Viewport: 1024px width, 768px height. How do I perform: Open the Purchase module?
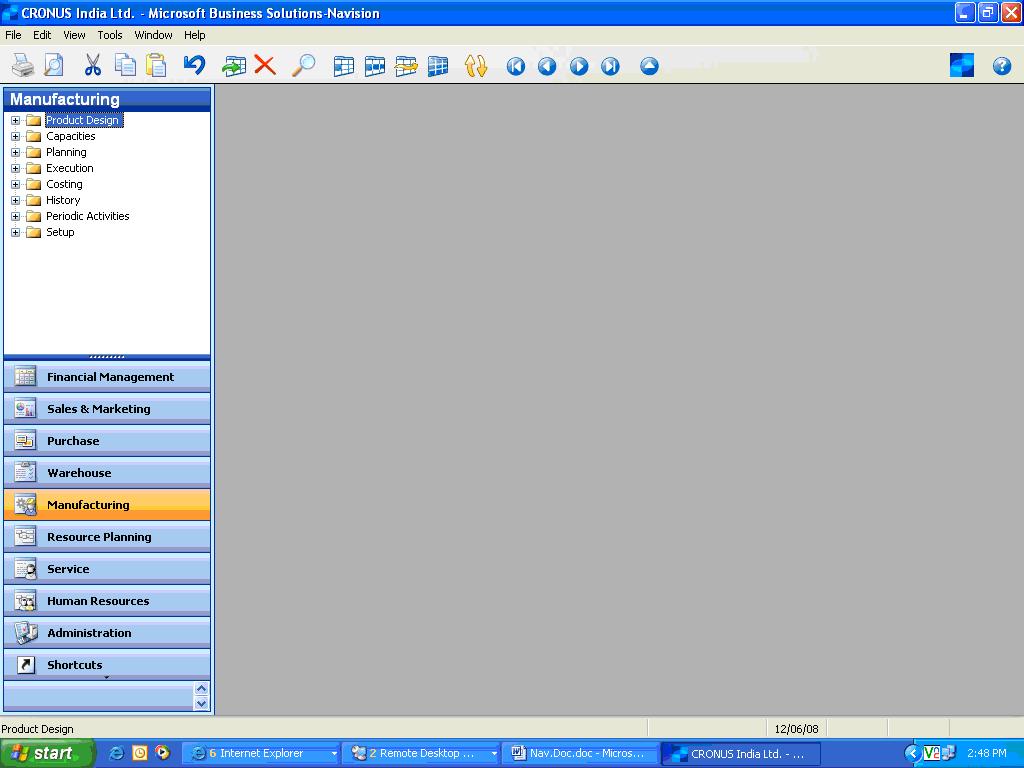pyautogui.click(x=107, y=441)
